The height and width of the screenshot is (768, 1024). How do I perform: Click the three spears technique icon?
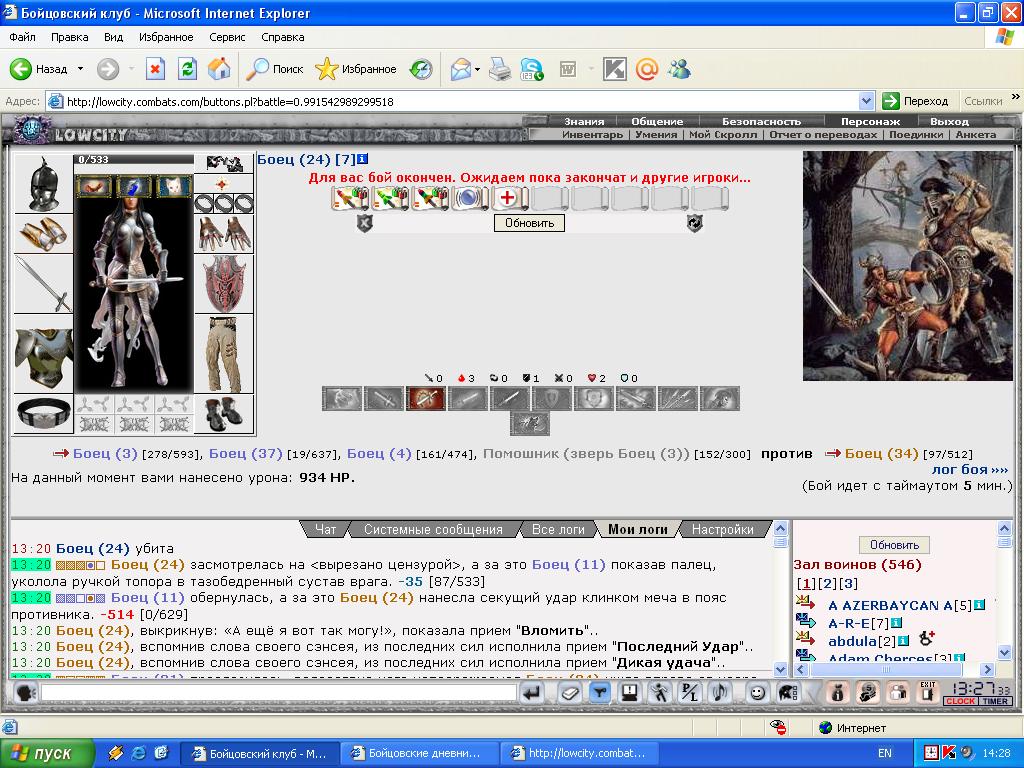tap(678, 398)
